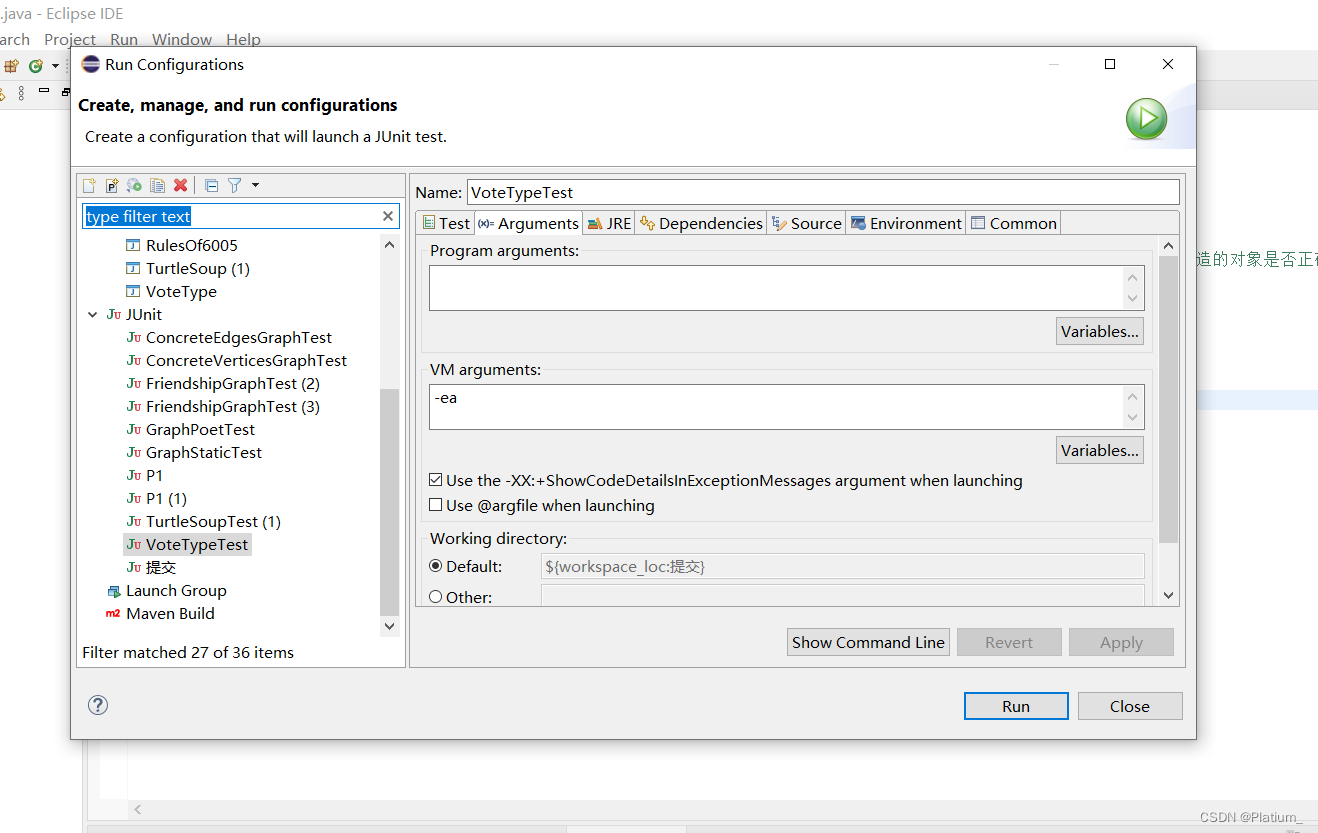Collapse the JUnit tree branch
Screen dimensions: 1318x833
click(92, 314)
